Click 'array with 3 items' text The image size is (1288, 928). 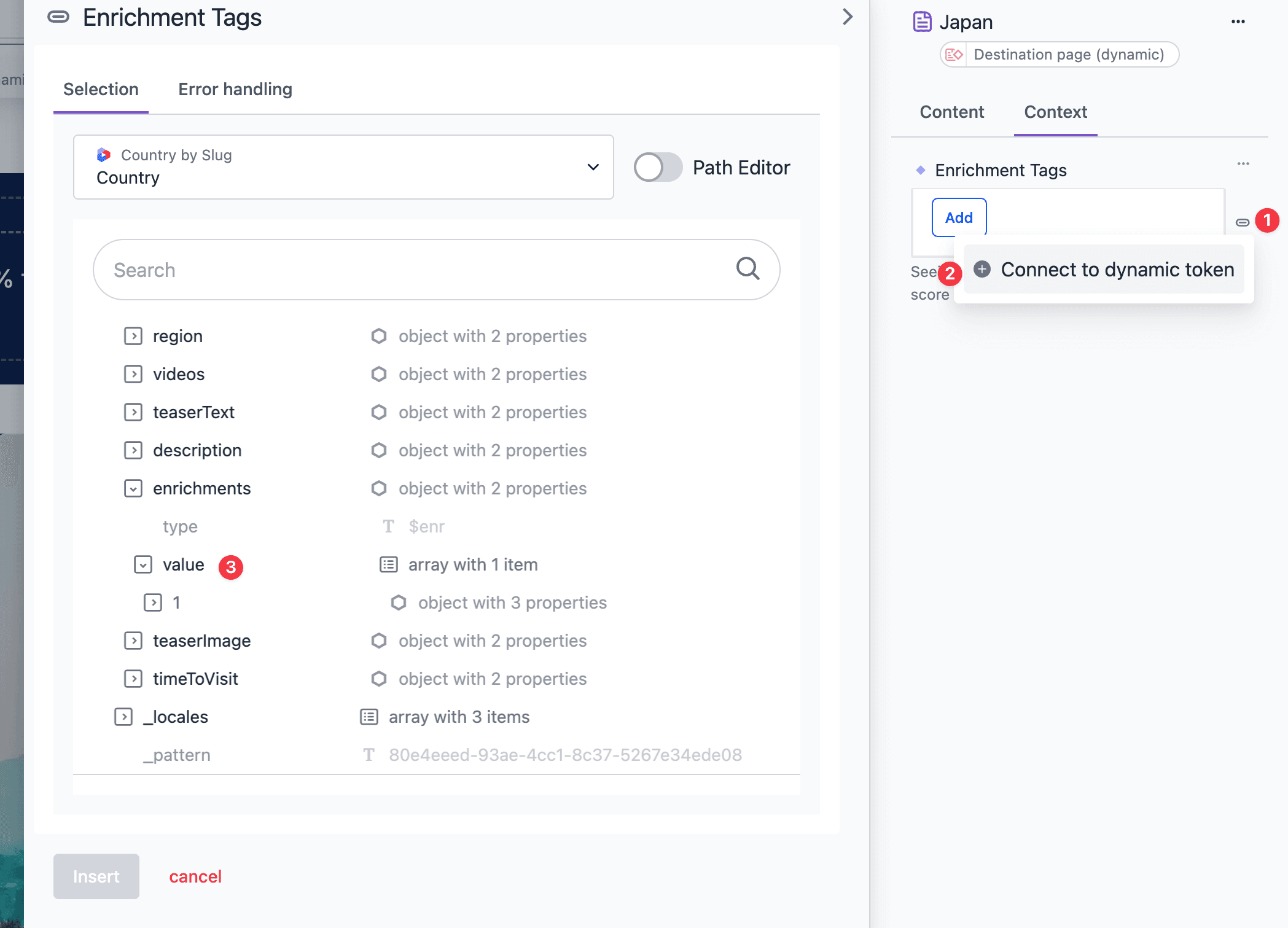459,717
